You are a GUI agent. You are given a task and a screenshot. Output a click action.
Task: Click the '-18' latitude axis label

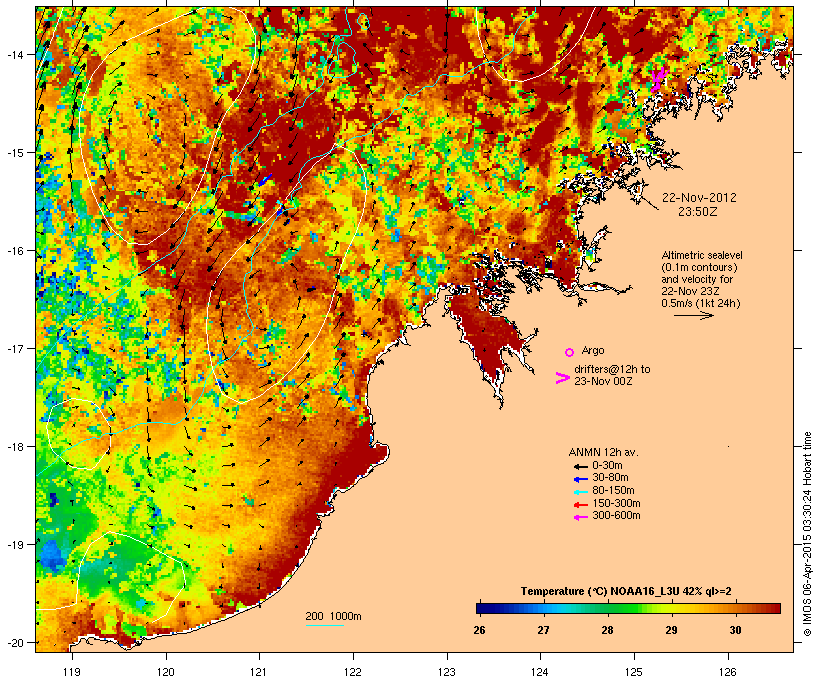(14, 447)
